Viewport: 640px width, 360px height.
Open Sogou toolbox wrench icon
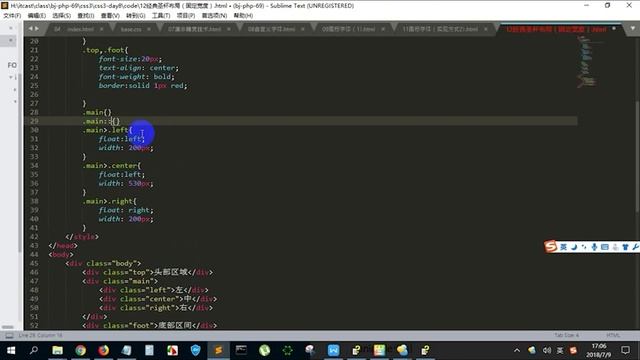coord(636,247)
